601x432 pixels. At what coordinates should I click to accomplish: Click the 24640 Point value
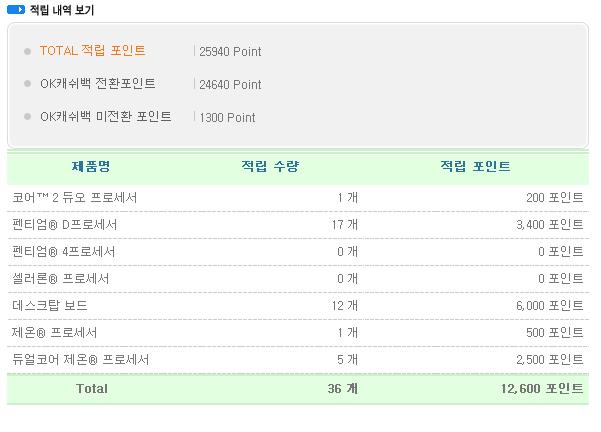point(230,84)
